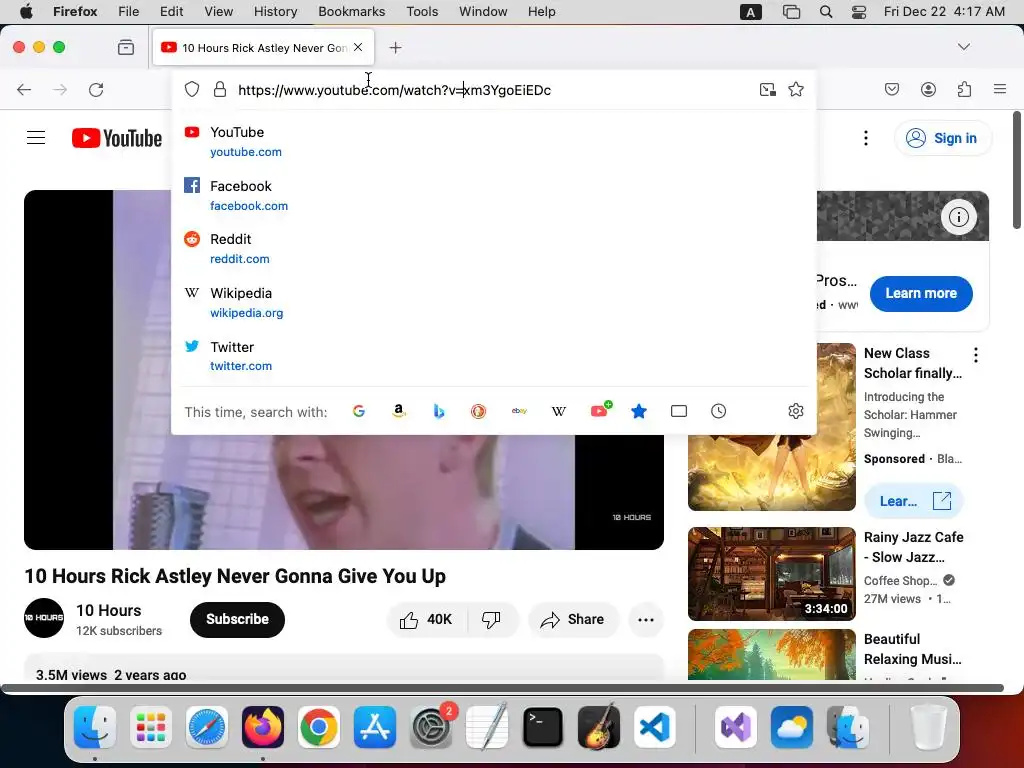Open Control Center in menu bar

858,12
